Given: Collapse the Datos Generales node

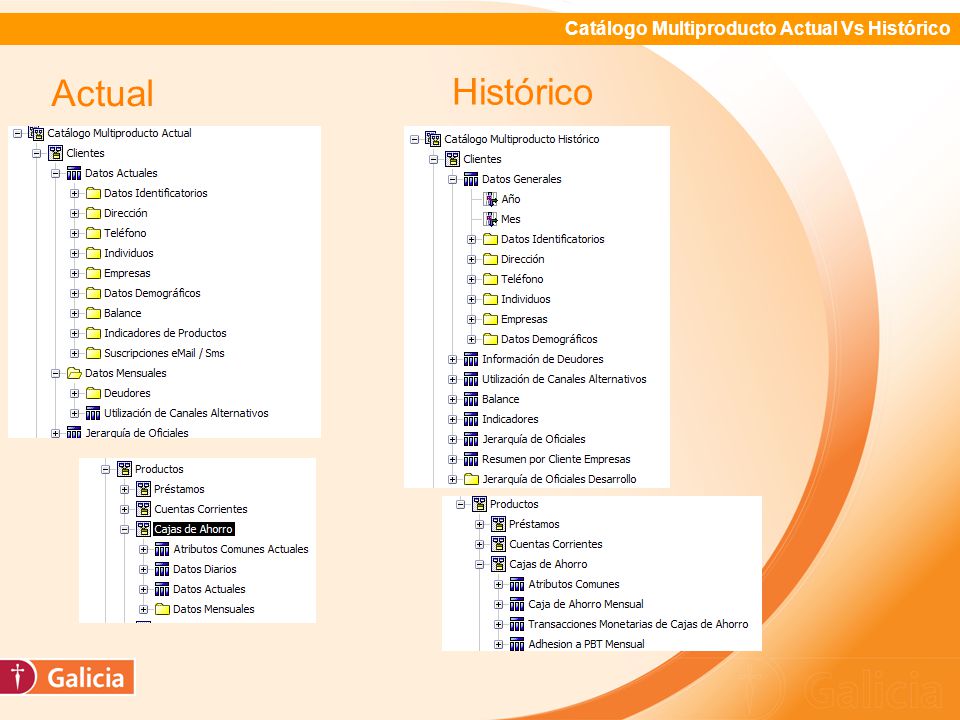Looking at the screenshot, I should tap(452, 180).
